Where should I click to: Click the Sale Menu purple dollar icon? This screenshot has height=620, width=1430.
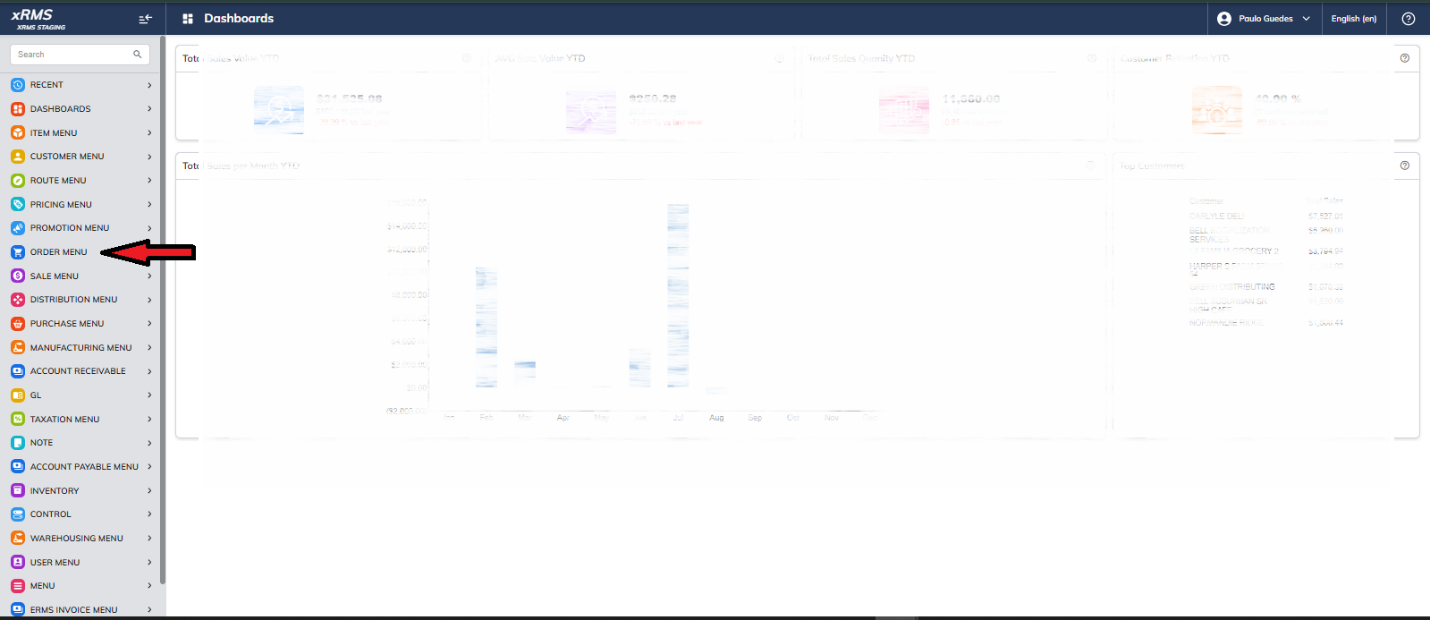click(18, 276)
